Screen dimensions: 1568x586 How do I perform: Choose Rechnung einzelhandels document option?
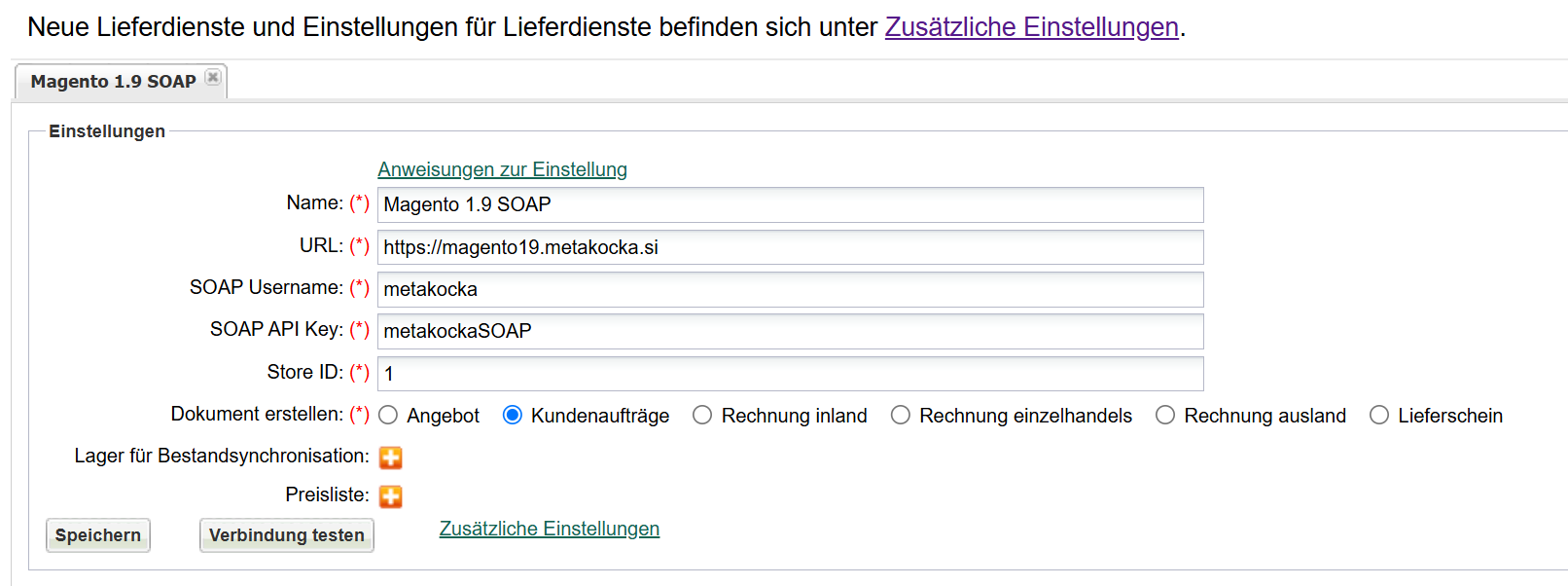[x=901, y=416]
